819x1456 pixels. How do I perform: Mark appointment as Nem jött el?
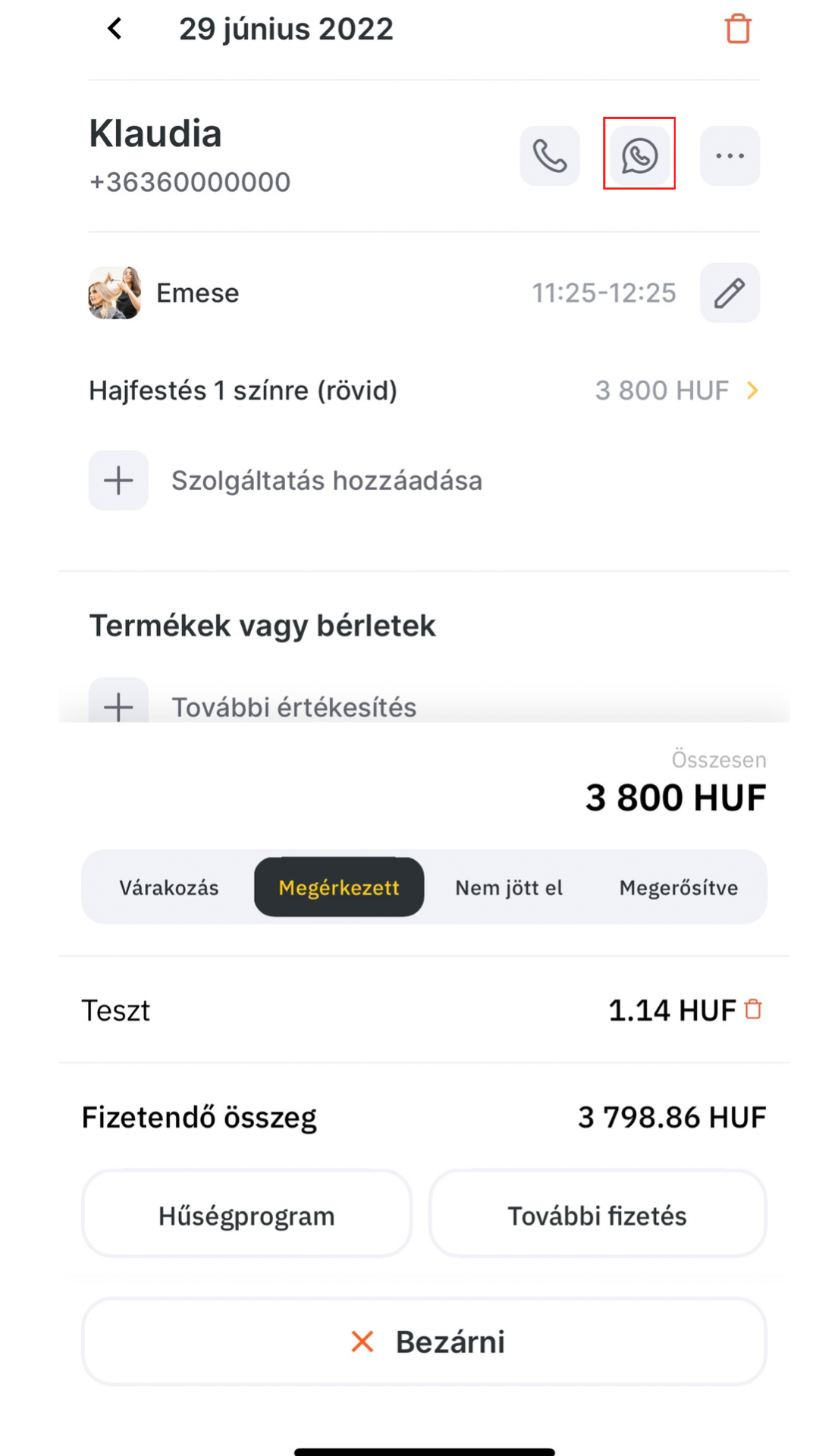509,887
